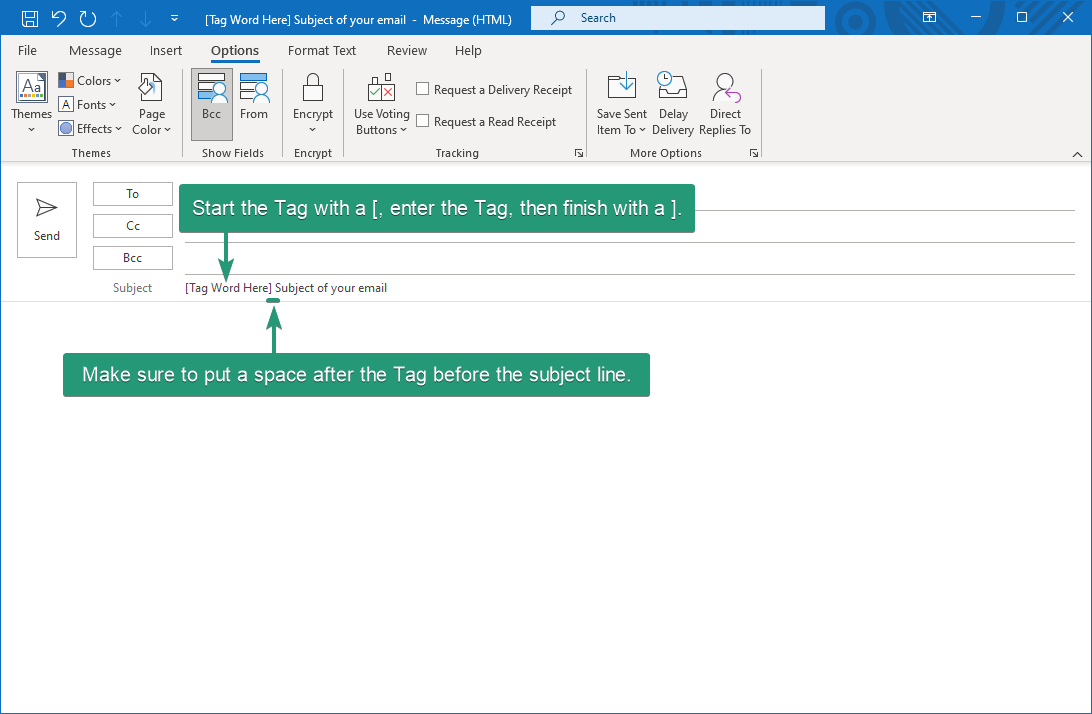Open the Themes gallery

[31, 104]
